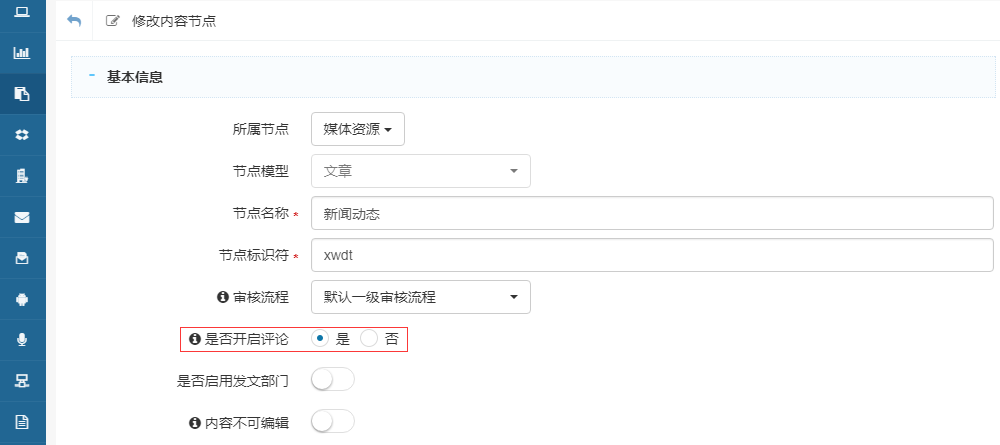This screenshot has width=1000, height=445.
Task: Click the 节点名称 field containing 新闻动态
Action: (651, 213)
